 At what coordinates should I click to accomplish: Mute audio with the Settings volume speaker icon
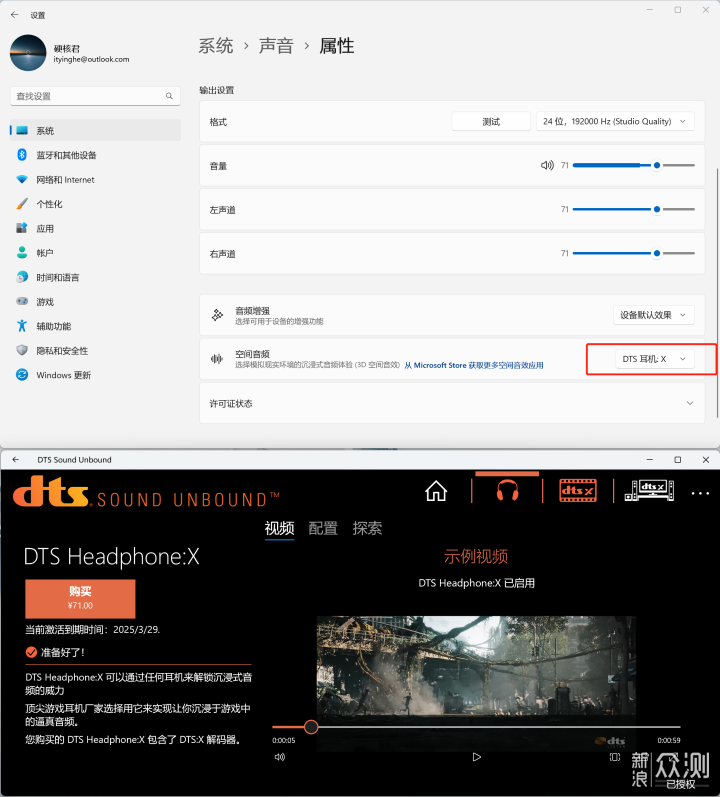pos(547,165)
